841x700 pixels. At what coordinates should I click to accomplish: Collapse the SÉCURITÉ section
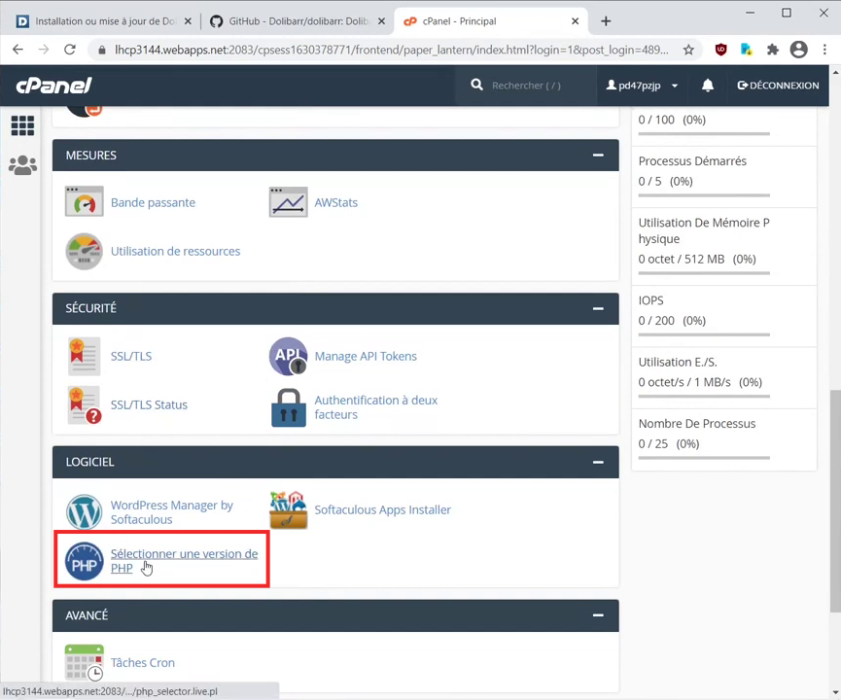pyautogui.click(x=598, y=309)
